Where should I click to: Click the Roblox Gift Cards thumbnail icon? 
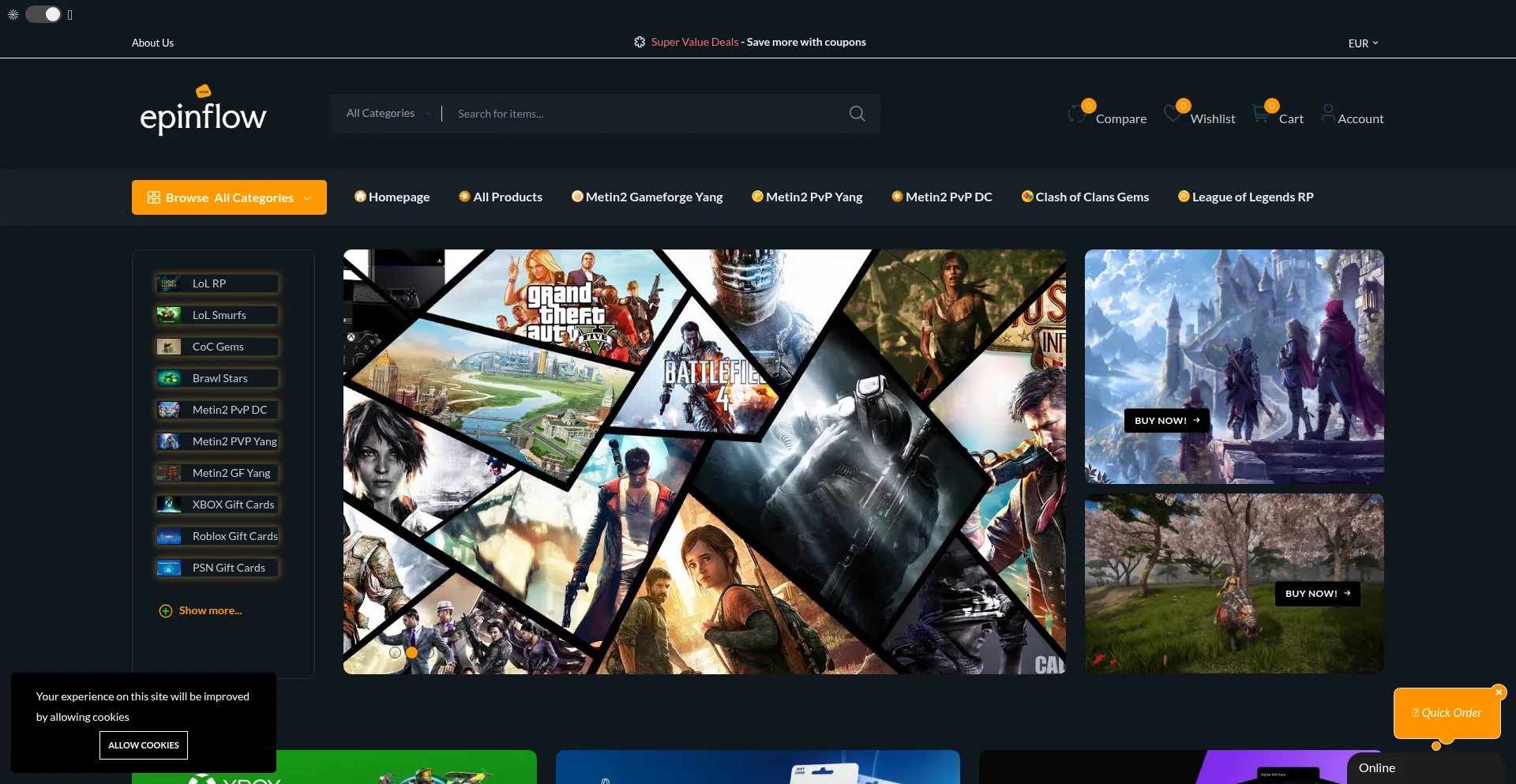169,536
